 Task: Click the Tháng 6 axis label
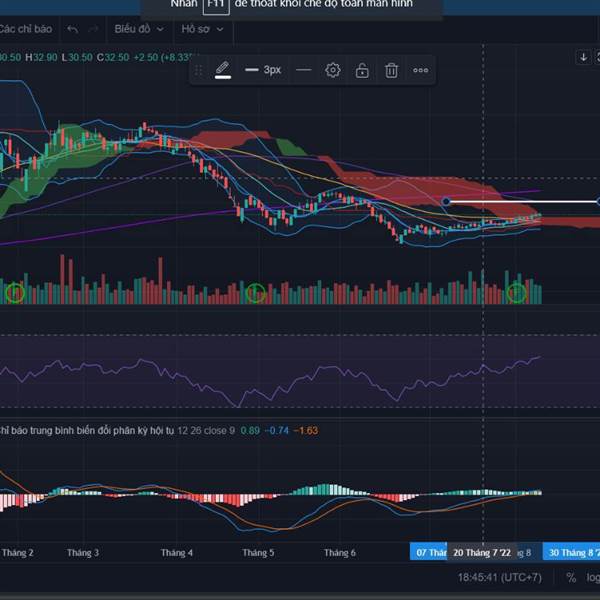click(x=340, y=553)
